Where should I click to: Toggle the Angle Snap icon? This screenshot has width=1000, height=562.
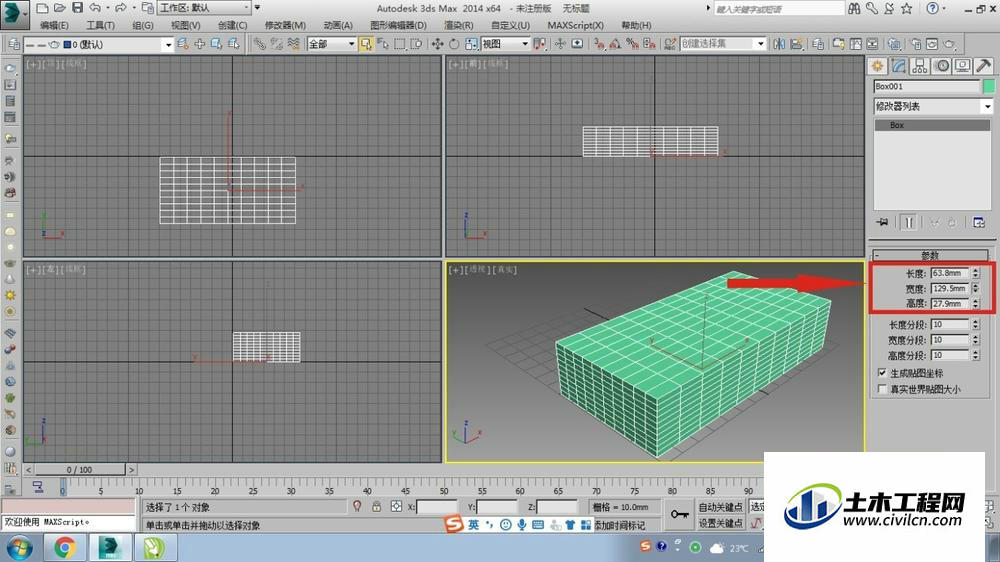pyautogui.click(x=615, y=44)
